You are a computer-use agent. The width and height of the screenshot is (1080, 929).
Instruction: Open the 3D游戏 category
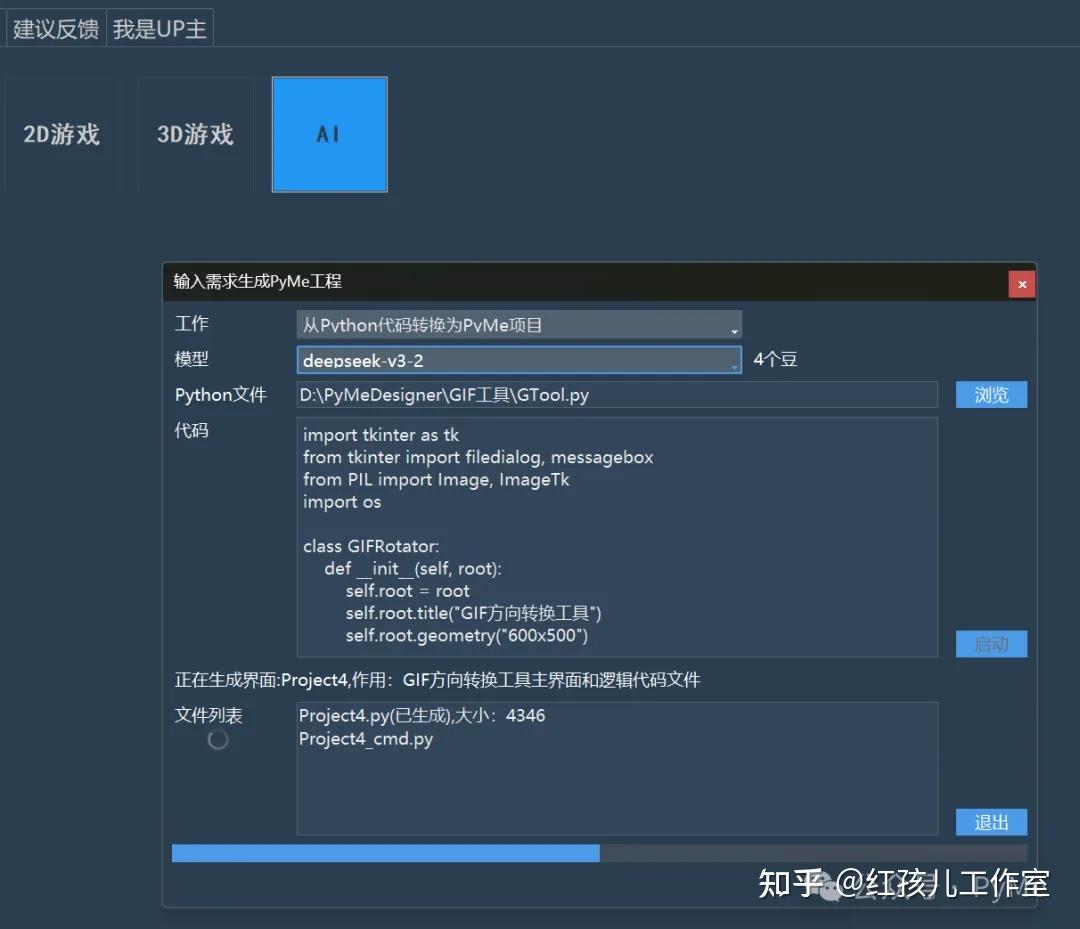point(195,134)
